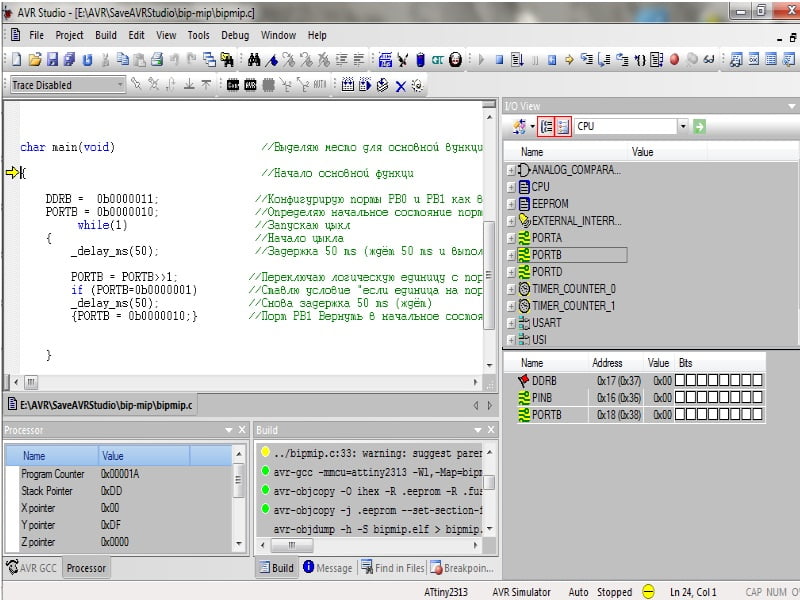The image size is (800, 600).
Task: Click the editor vertical scrollbar thumb
Action: (x=489, y=276)
